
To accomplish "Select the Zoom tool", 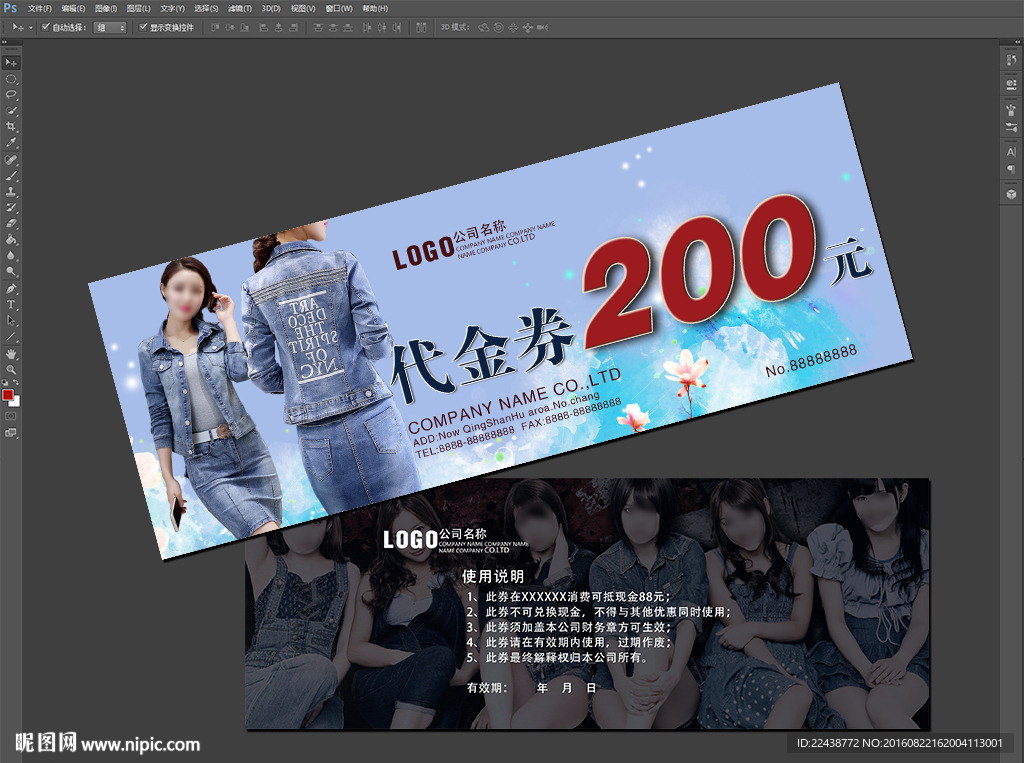I will coord(11,370).
